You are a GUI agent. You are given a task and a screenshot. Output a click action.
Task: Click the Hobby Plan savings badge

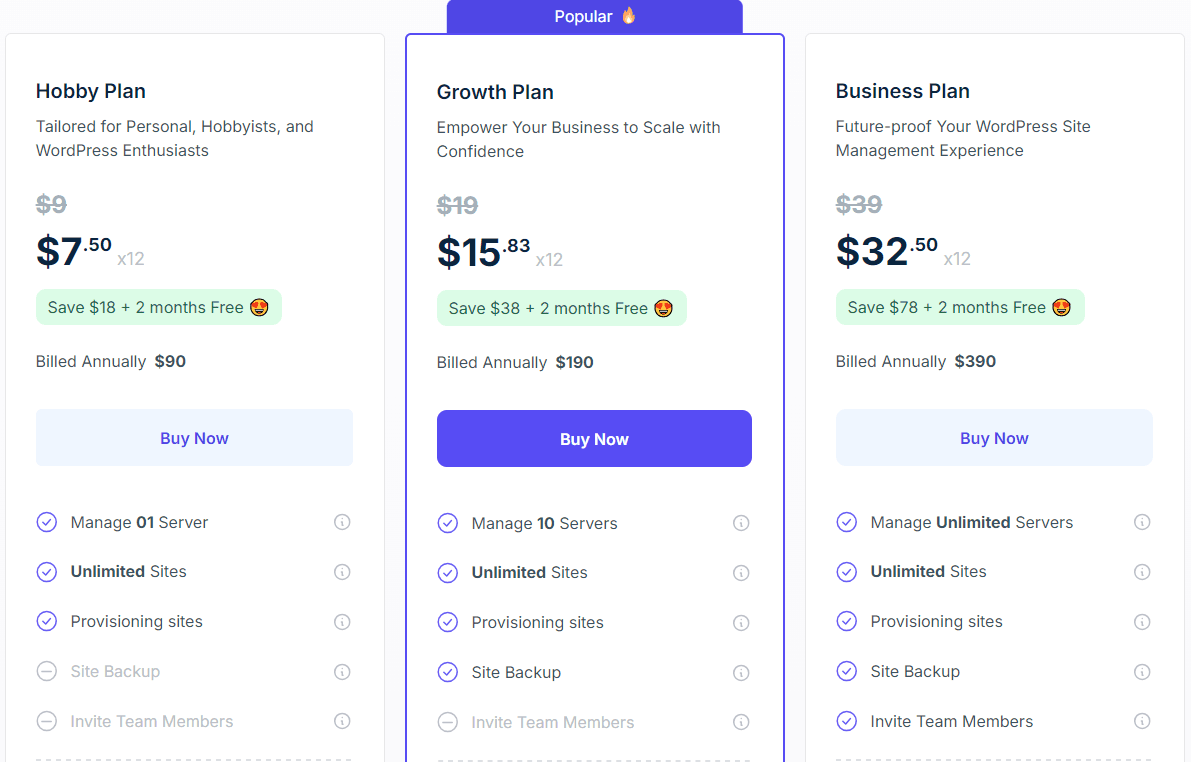(158, 308)
